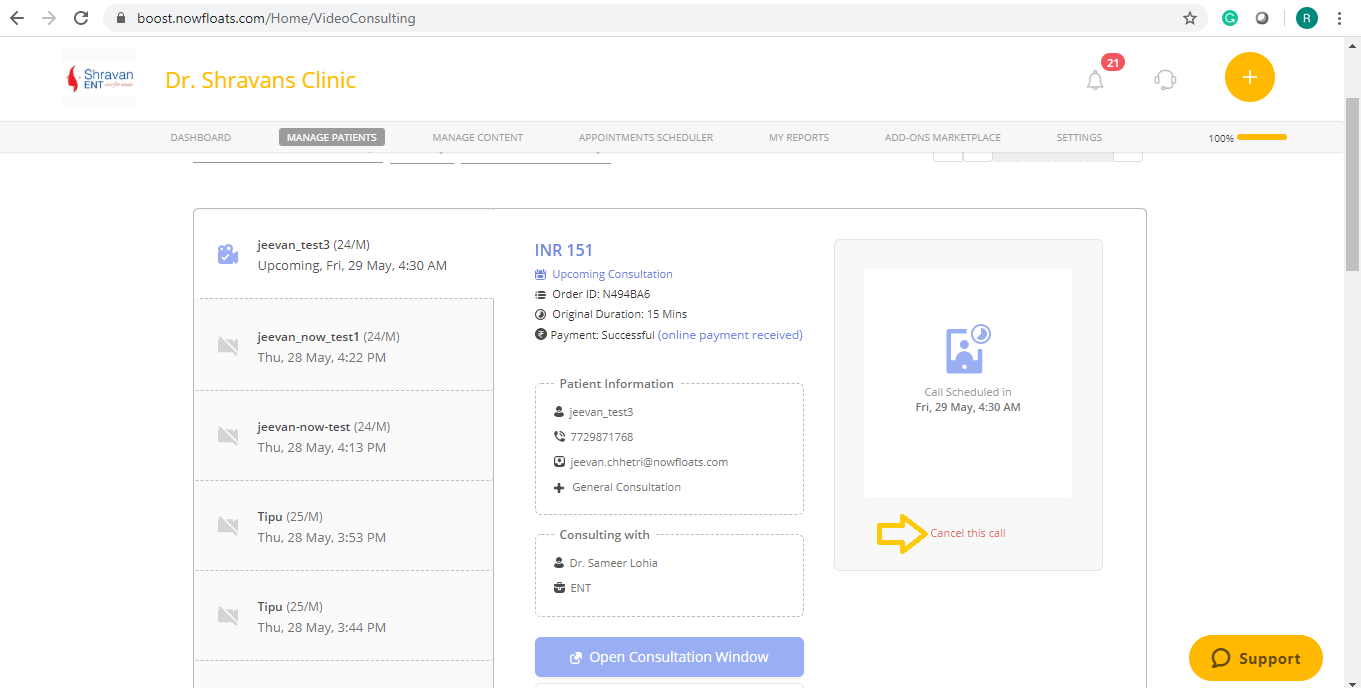Open My Reports menu
This screenshot has height=688, width=1361.
(x=799, y=138)
